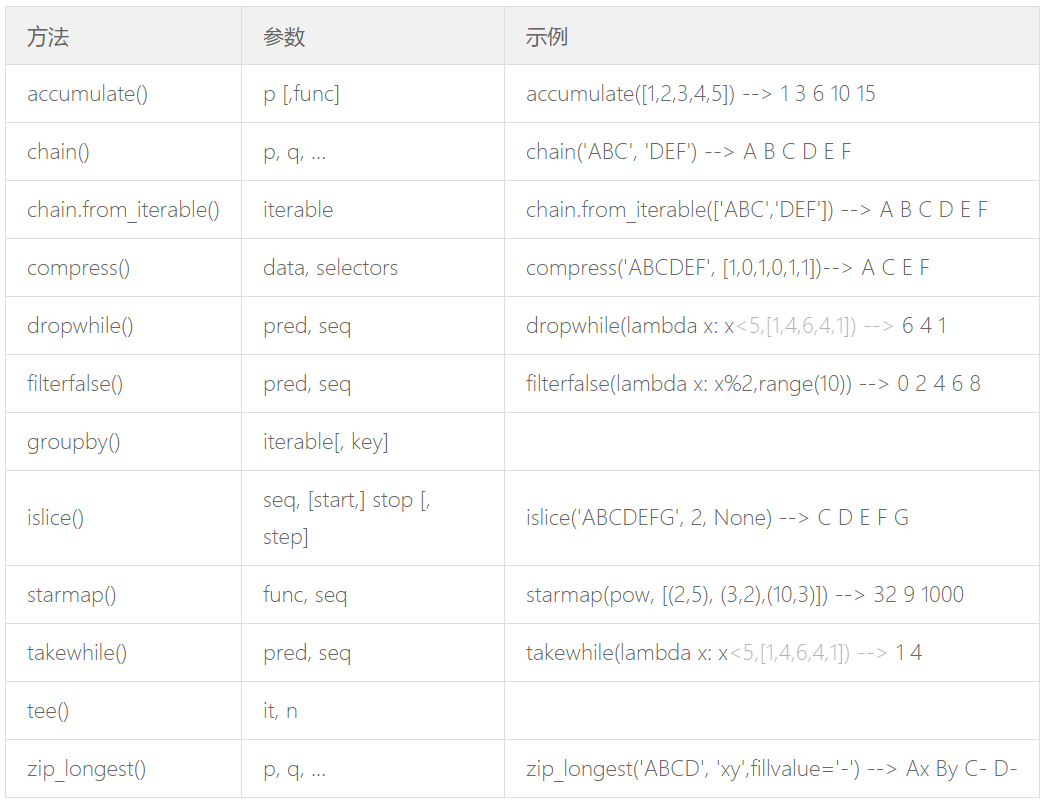Click the zip_longest() method cell

86,769
